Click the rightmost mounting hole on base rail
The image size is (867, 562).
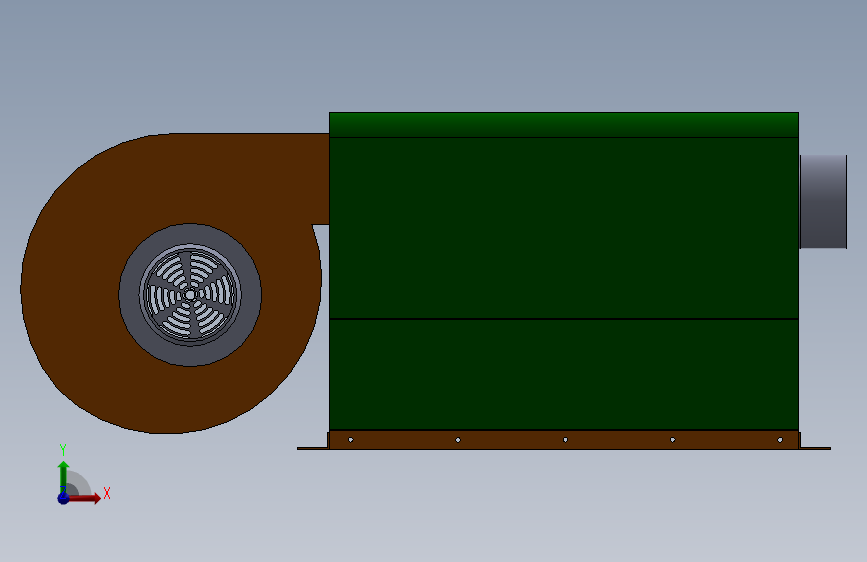click(x=780, y=440)
